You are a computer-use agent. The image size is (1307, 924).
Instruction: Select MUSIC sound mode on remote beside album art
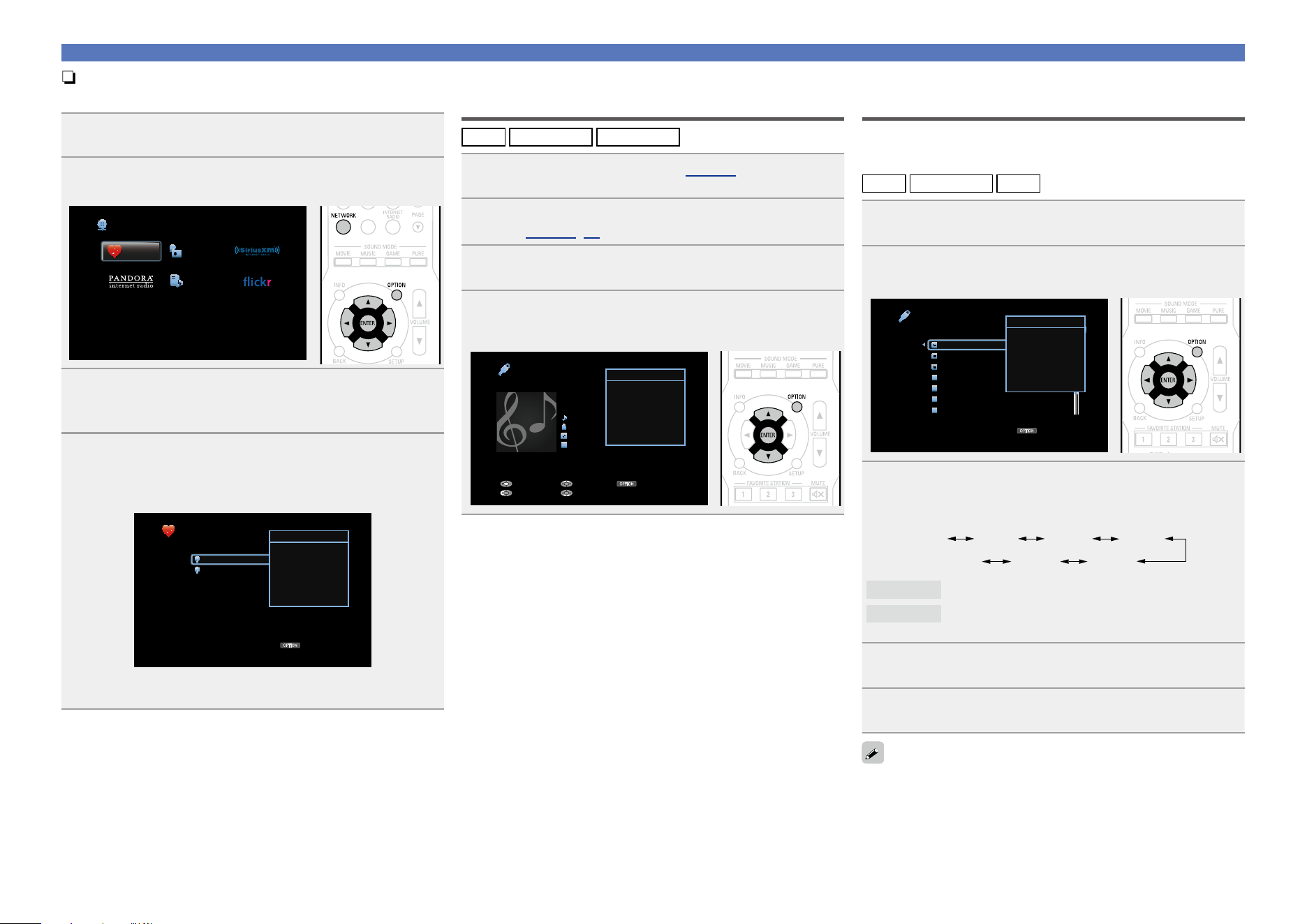click(768, 374)
